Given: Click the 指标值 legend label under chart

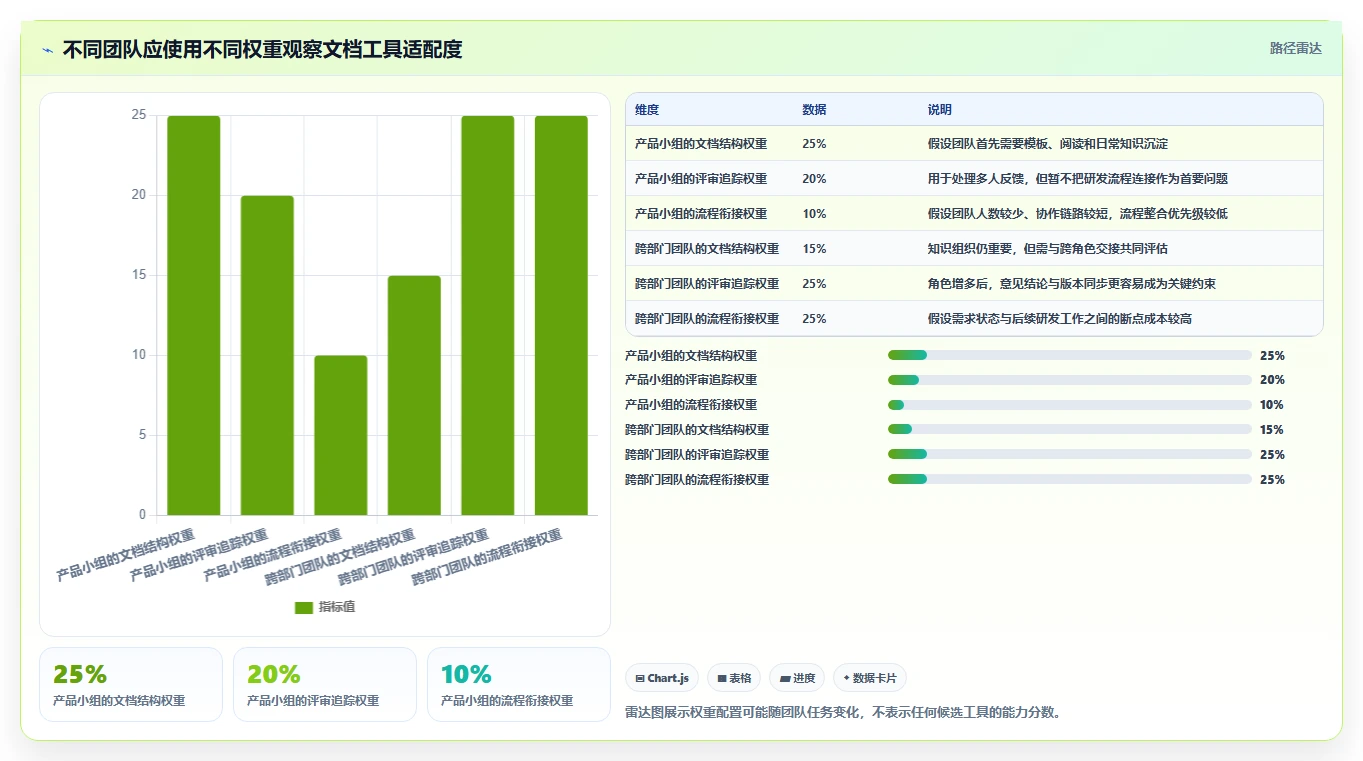Looking at the screenshot, I should point(337,608).
